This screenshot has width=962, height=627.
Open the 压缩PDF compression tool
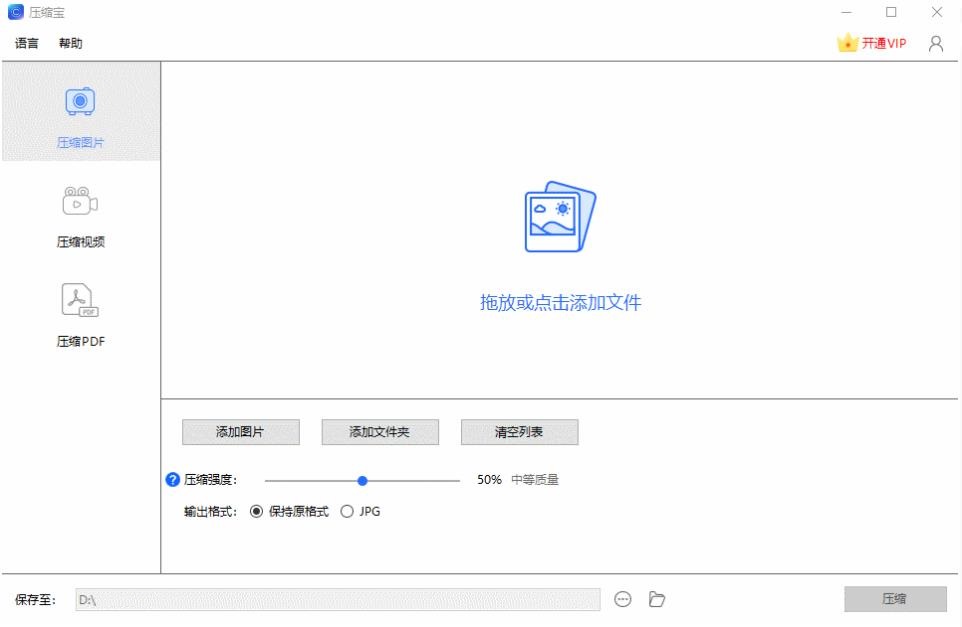click(x=80, y=313)
